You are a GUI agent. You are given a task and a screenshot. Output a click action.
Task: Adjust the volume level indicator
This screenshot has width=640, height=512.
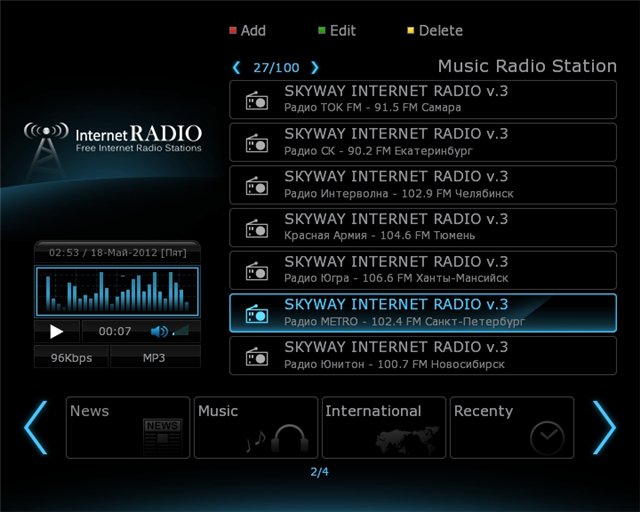tap(181, 331)
